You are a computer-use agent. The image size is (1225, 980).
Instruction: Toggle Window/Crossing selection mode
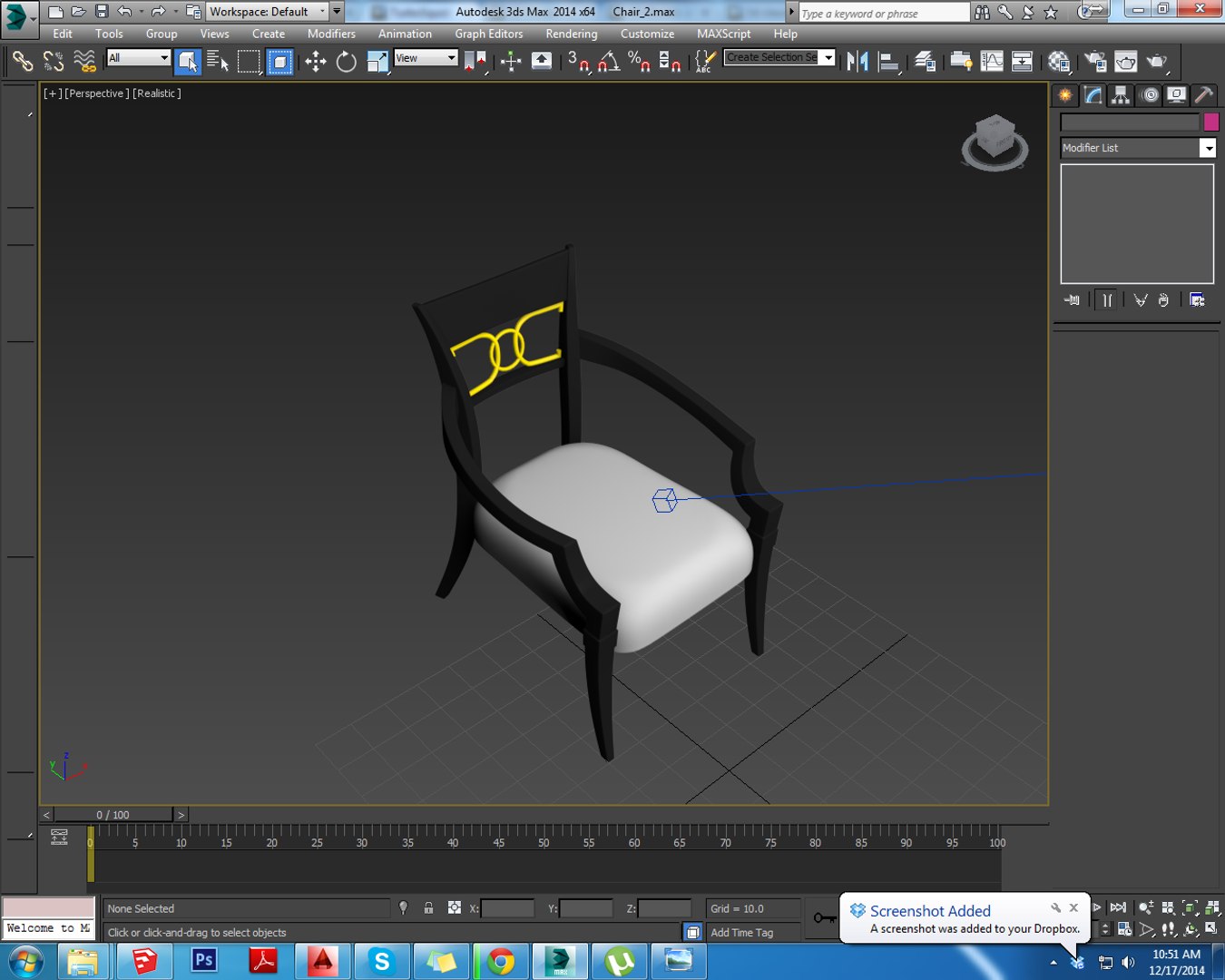279,61
